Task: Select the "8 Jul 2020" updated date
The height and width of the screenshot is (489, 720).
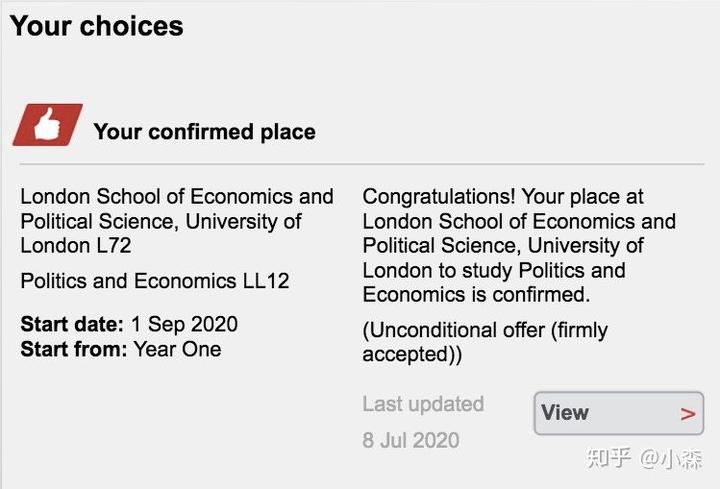Action: click(x=411, y=440)
